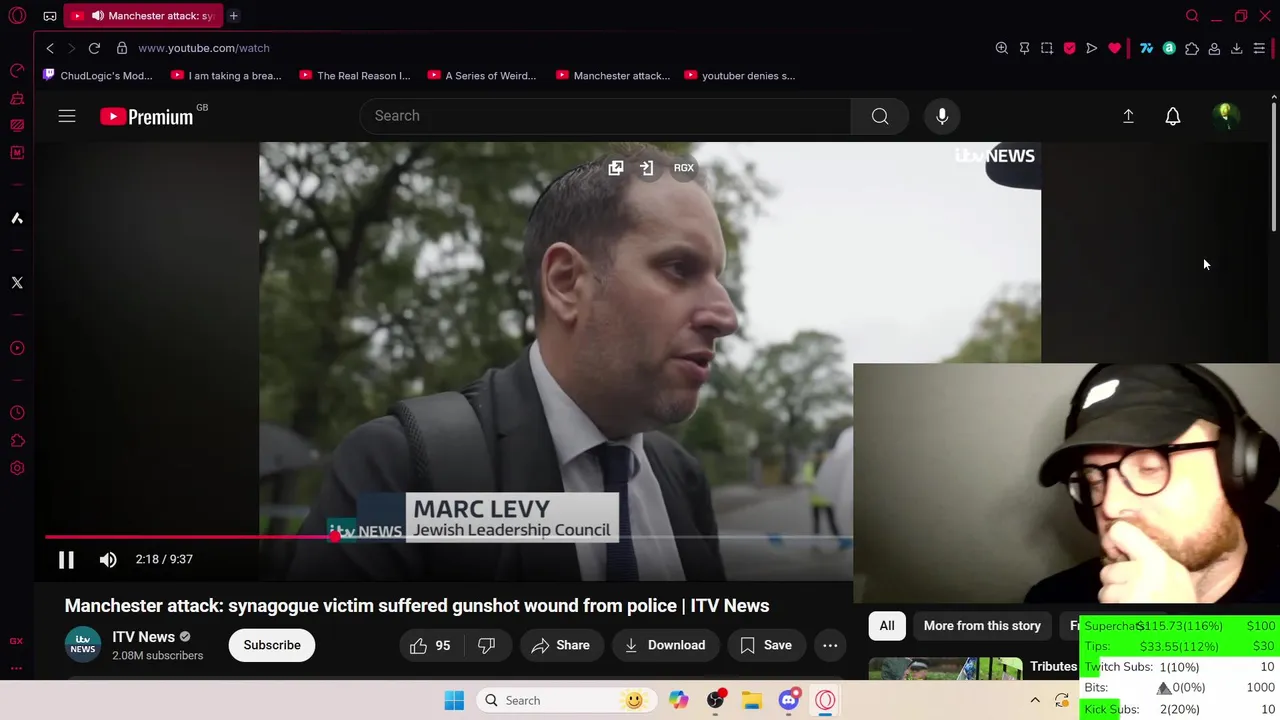Open a new browser tab

click(x=233, y=16)
